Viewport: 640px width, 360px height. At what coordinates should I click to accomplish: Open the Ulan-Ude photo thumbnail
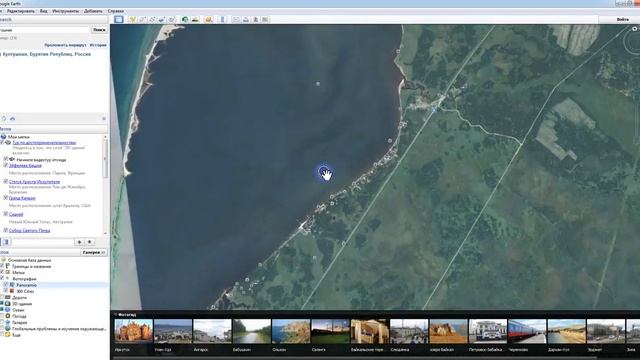click(x=173, y=331)
